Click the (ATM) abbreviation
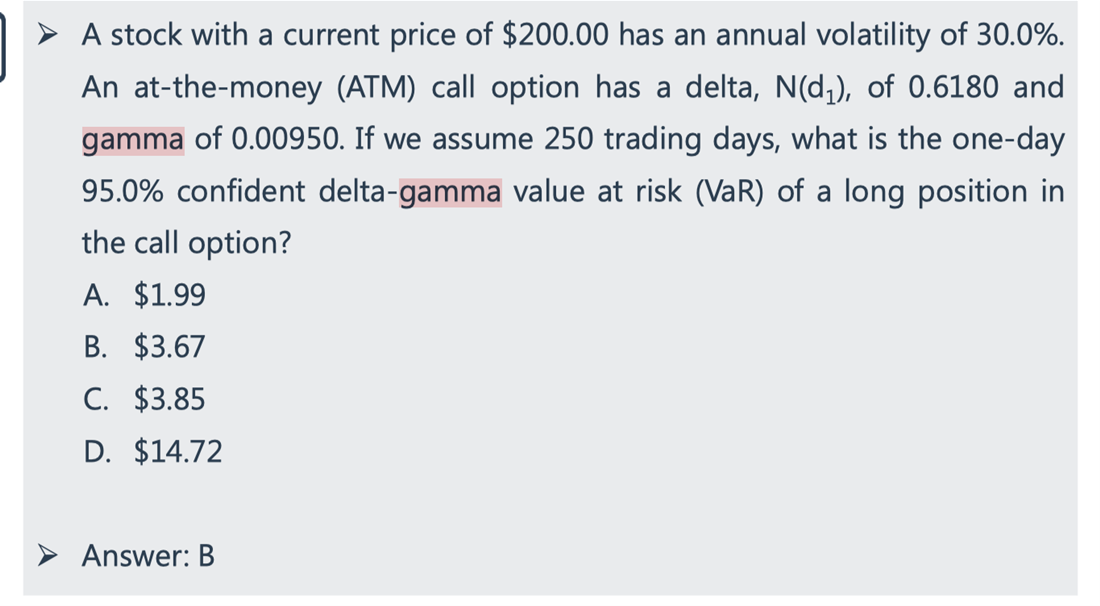The width and height of the screenshot is (1100, 606). coord(376,88)
